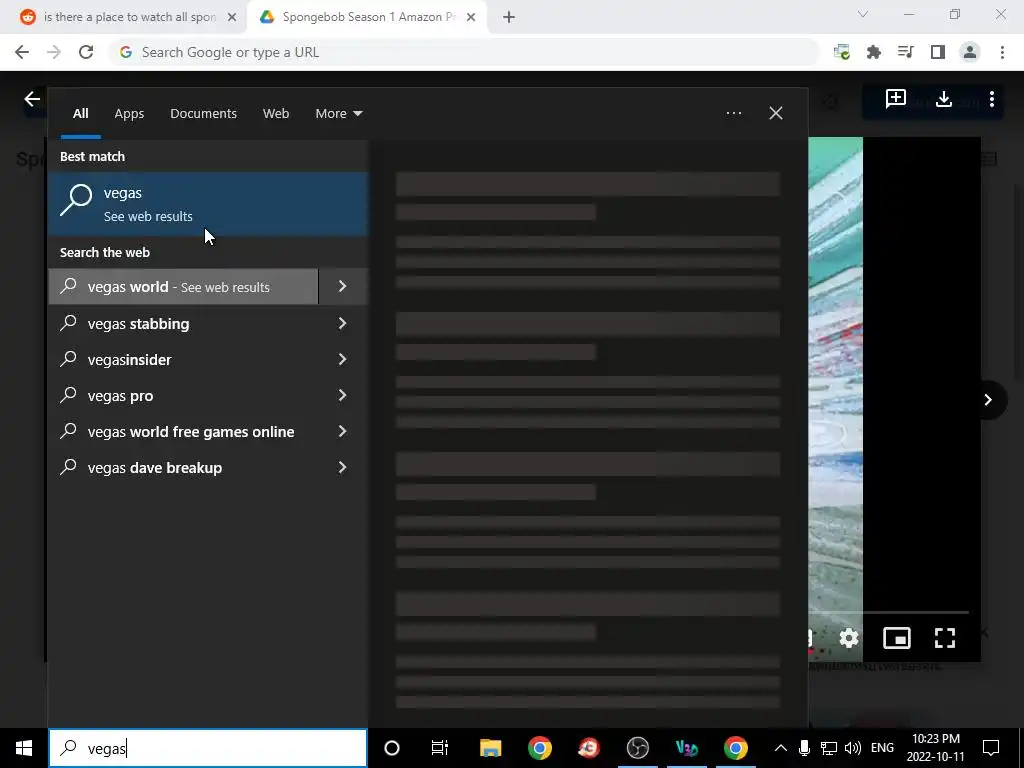Screen dimensions: 1024x768
Task: Select vegas world web suggestion
Action: (x=183, y=287)
